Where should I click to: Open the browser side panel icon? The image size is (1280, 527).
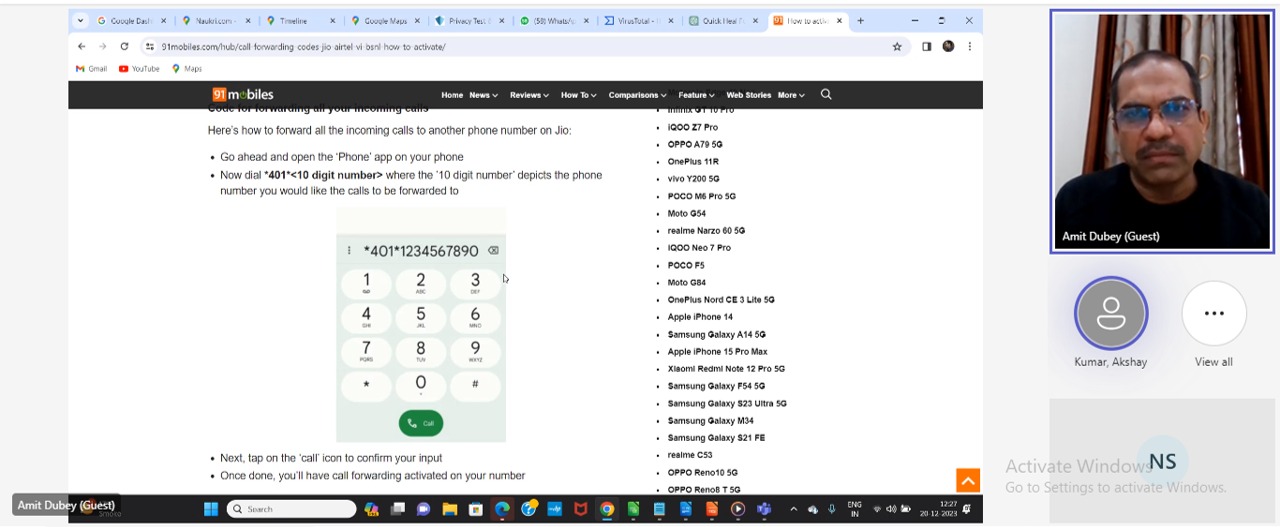[x=926, y=46]
